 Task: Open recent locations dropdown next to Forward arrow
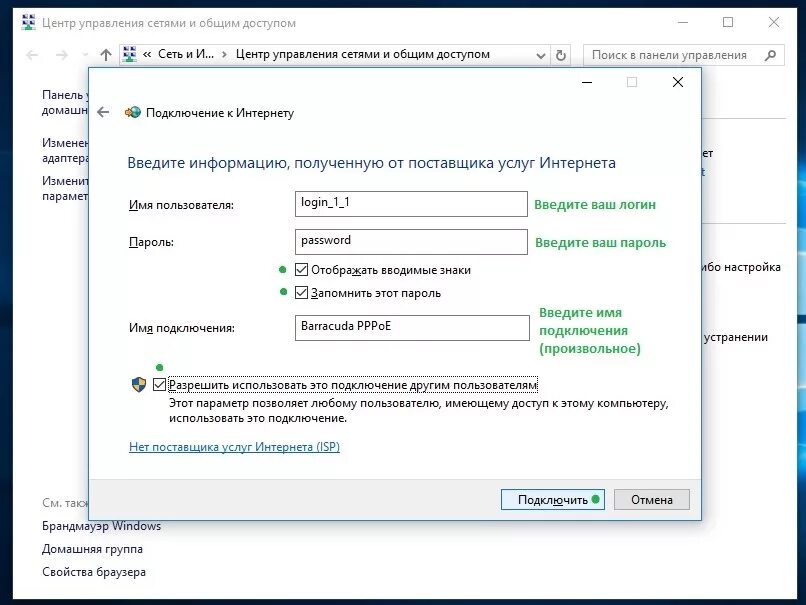[x=85, y=54]
